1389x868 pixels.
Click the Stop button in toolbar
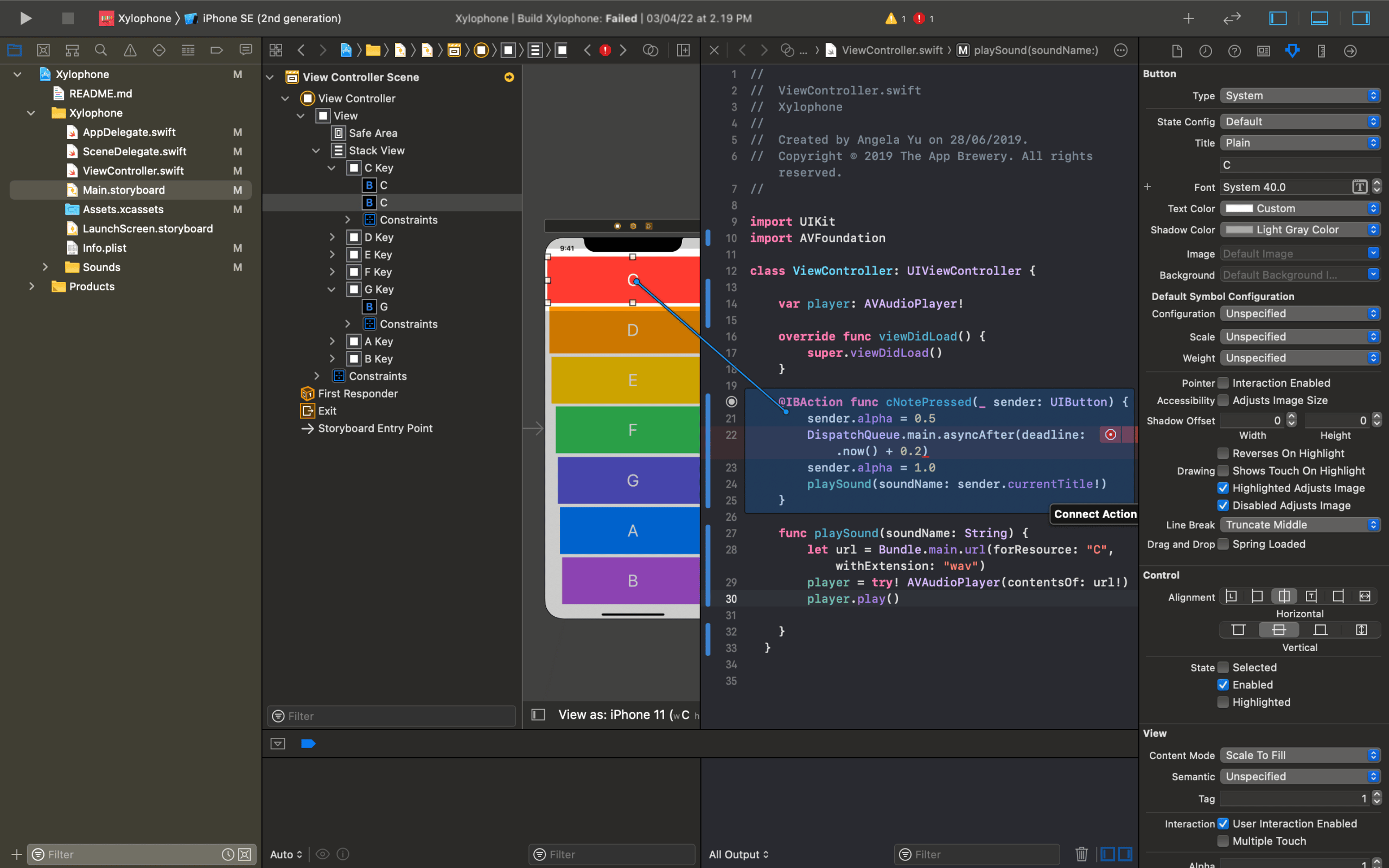coord(68,18)
